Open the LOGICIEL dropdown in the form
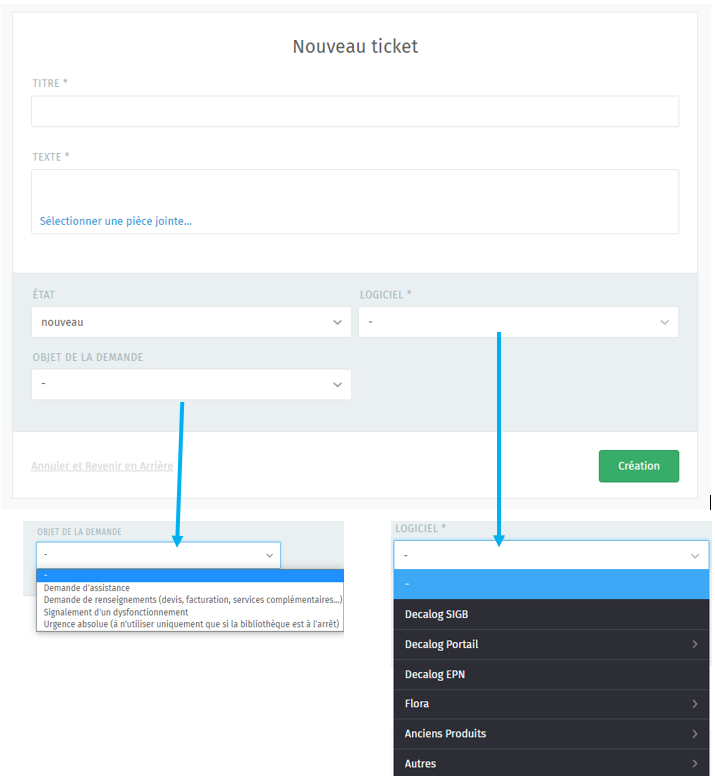This screenshot has width=715, height=782. click(519, 322)
